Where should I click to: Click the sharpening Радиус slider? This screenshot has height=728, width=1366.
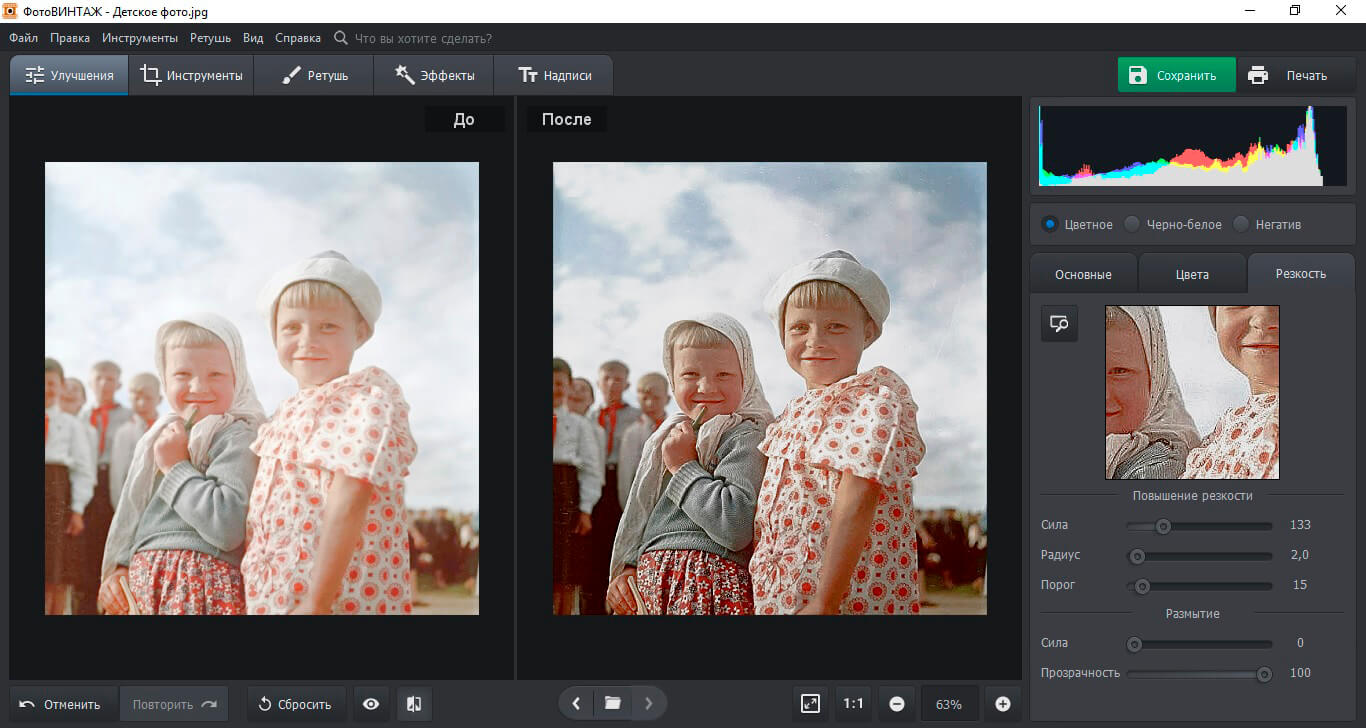1199,555
